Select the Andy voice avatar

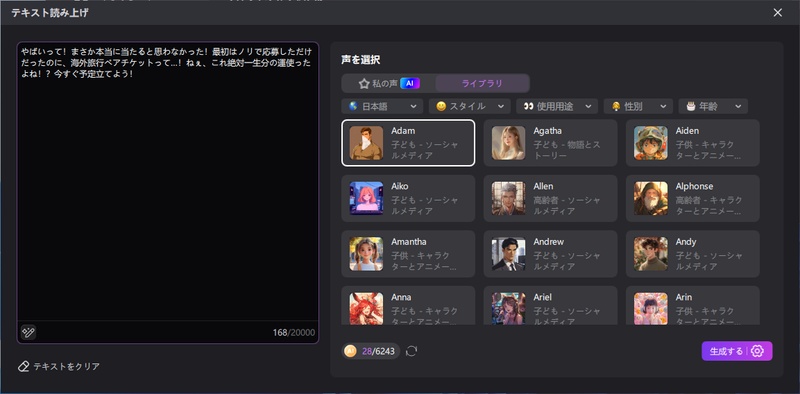651,254
